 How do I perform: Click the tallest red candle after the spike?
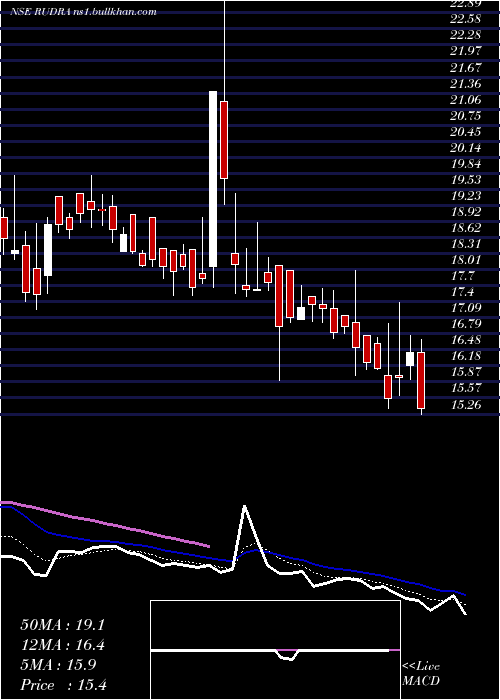click(x=279, y=296)
